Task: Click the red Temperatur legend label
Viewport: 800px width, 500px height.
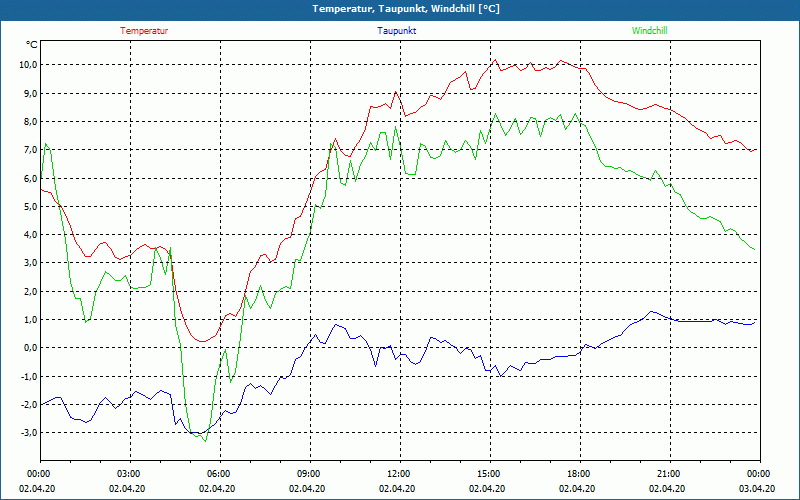Action: tap(144, 31)
